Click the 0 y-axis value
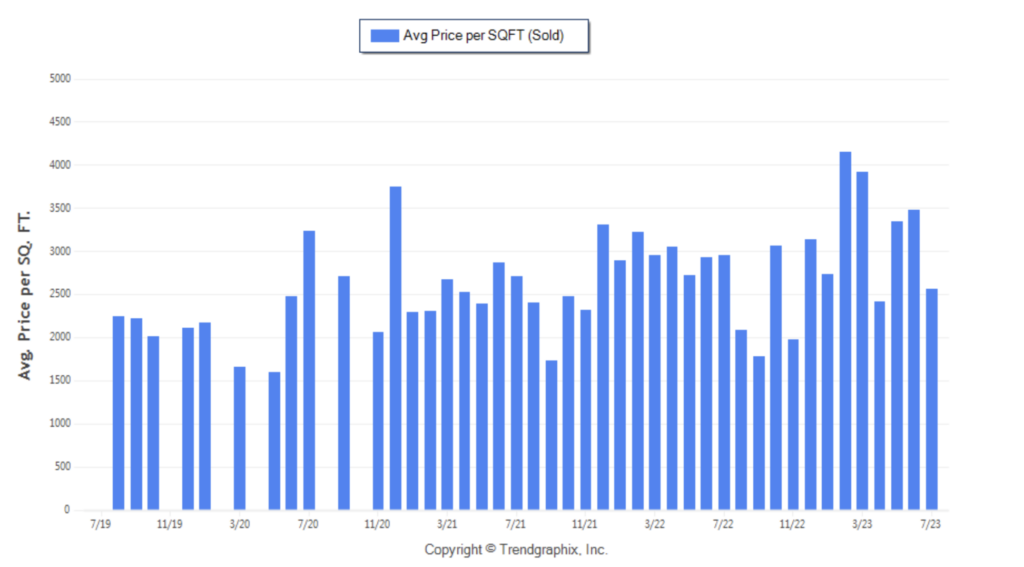The image size is (1024, 567). (67, 510)
